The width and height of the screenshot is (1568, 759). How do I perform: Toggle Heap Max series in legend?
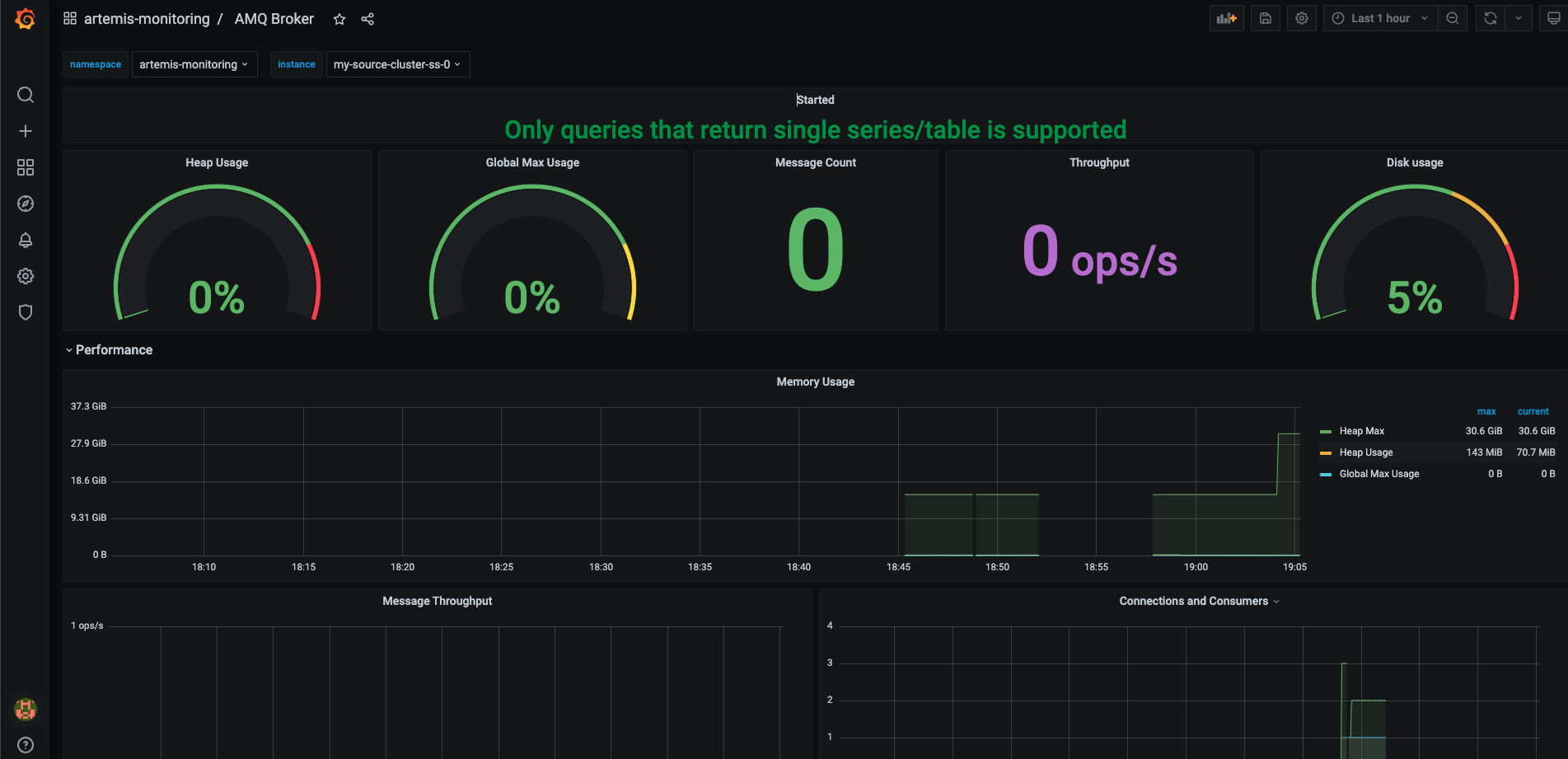1362,431
